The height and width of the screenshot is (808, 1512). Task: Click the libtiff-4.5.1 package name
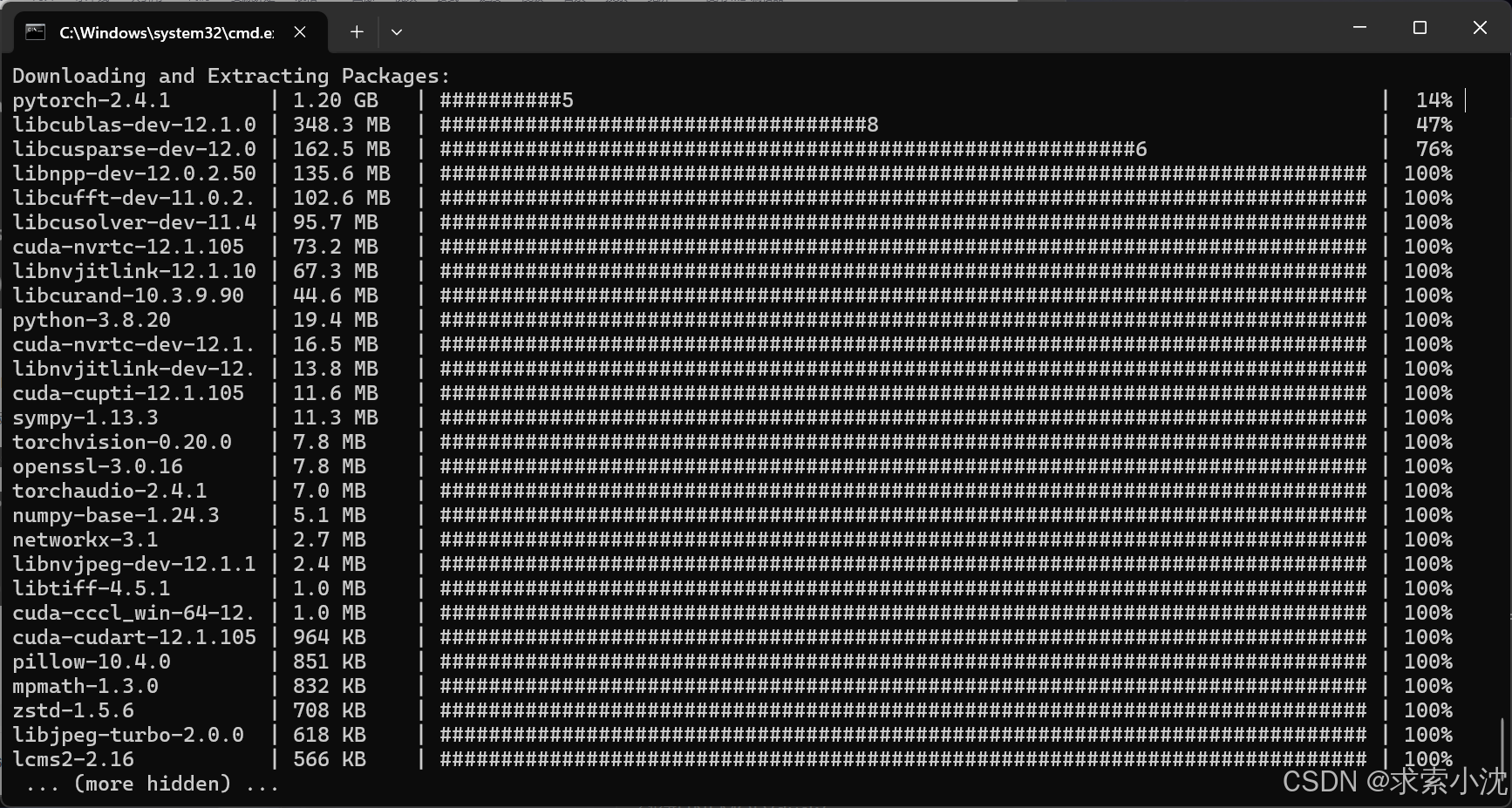click(92, 588)
